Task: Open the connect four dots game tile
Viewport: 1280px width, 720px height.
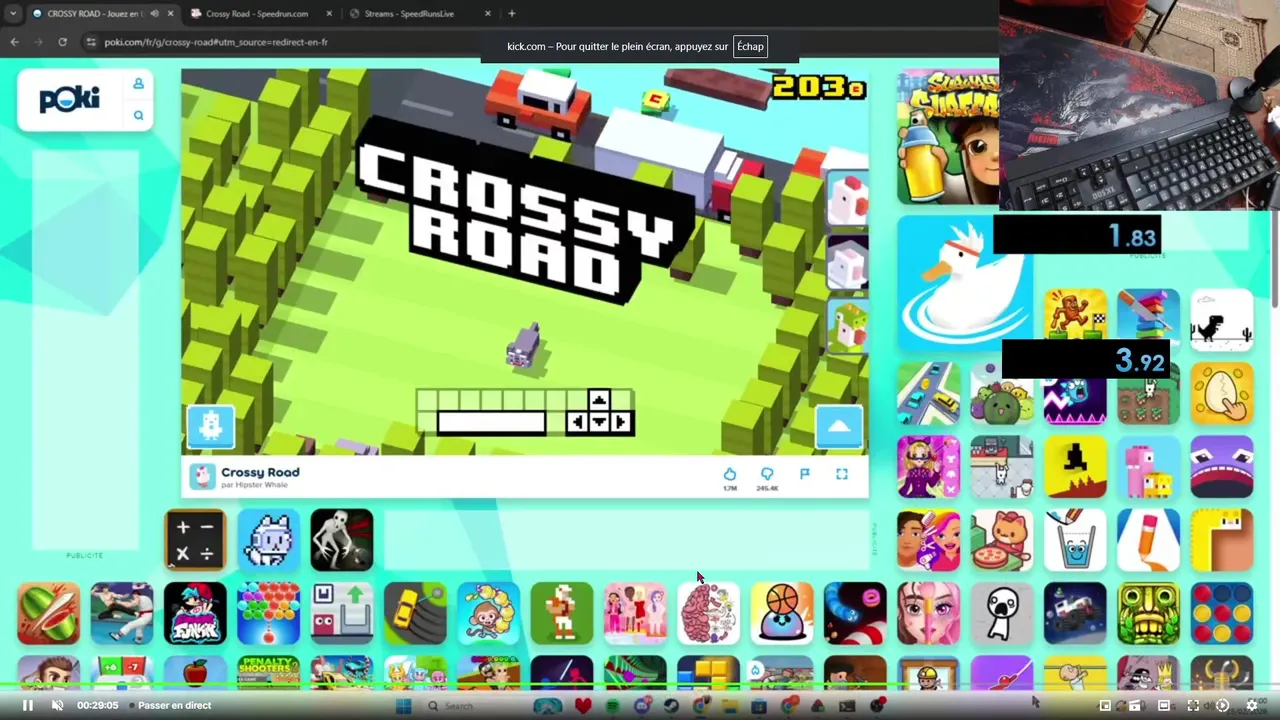Action: coord(1222,613)
